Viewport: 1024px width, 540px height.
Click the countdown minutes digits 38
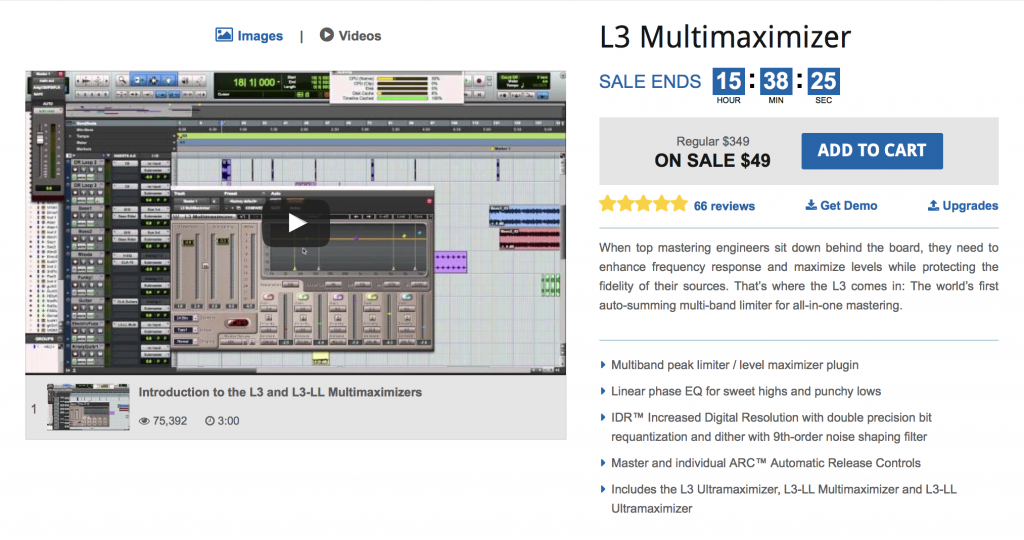click(x=776, y=82)
